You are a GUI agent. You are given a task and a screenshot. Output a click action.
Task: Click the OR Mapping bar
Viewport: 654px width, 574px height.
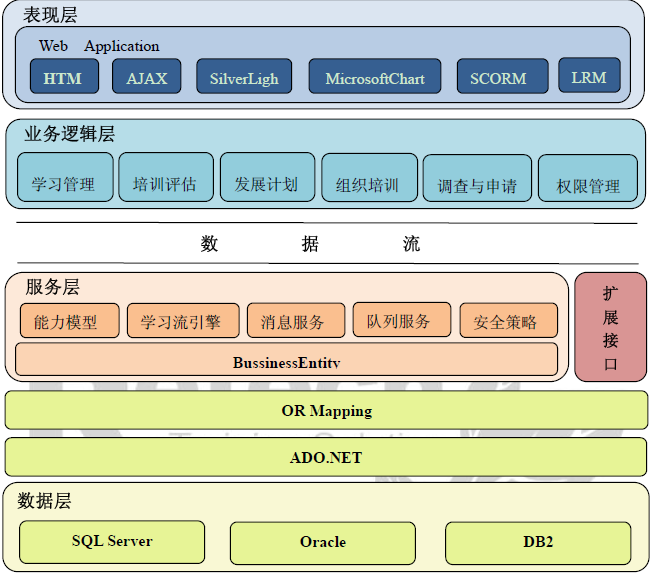326,410
